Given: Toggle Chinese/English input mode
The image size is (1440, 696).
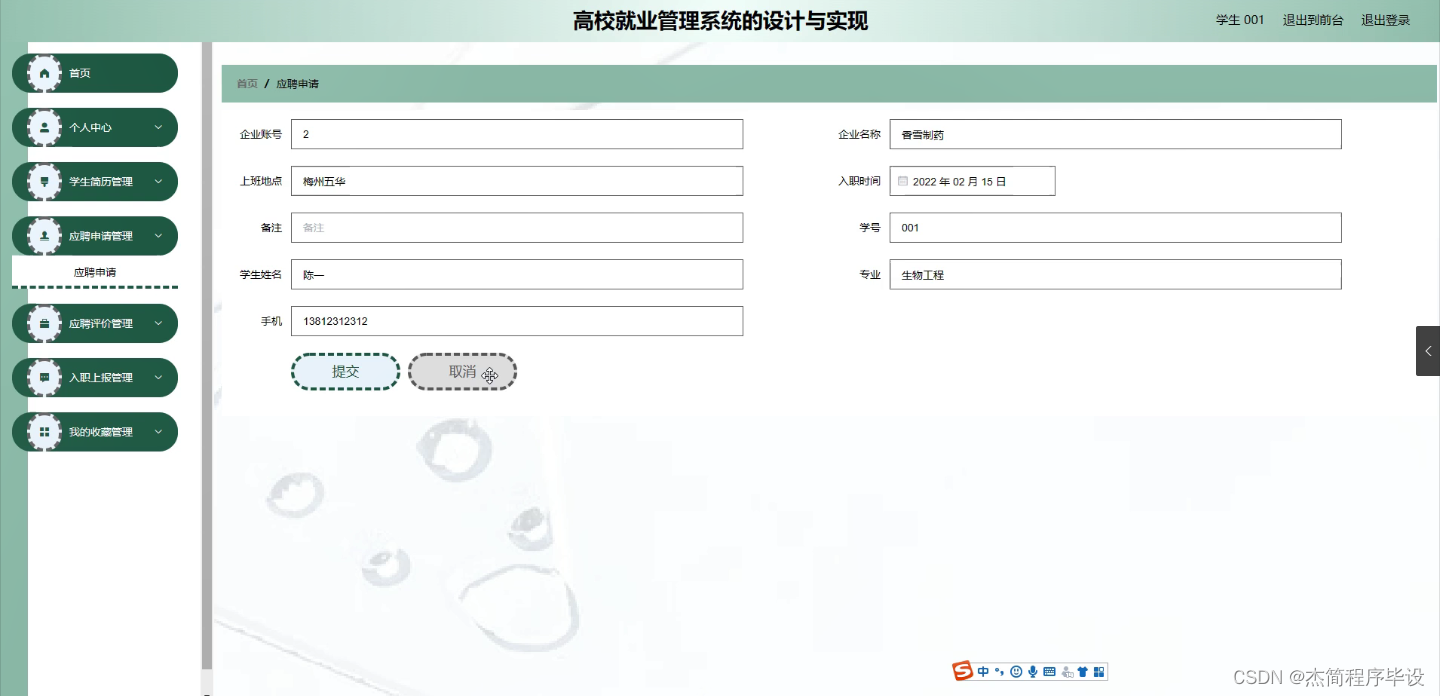Looking at the screenshot, I should click(983, 671).
